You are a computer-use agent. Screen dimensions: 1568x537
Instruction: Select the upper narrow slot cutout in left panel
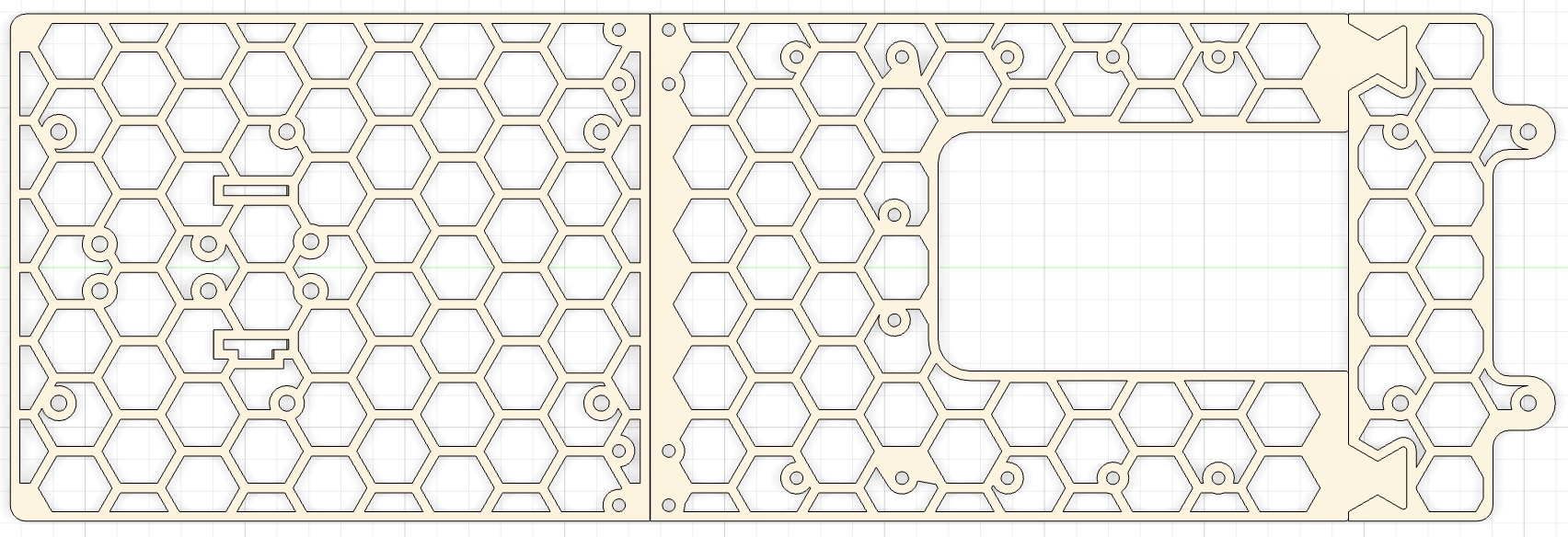click(255, 190)
